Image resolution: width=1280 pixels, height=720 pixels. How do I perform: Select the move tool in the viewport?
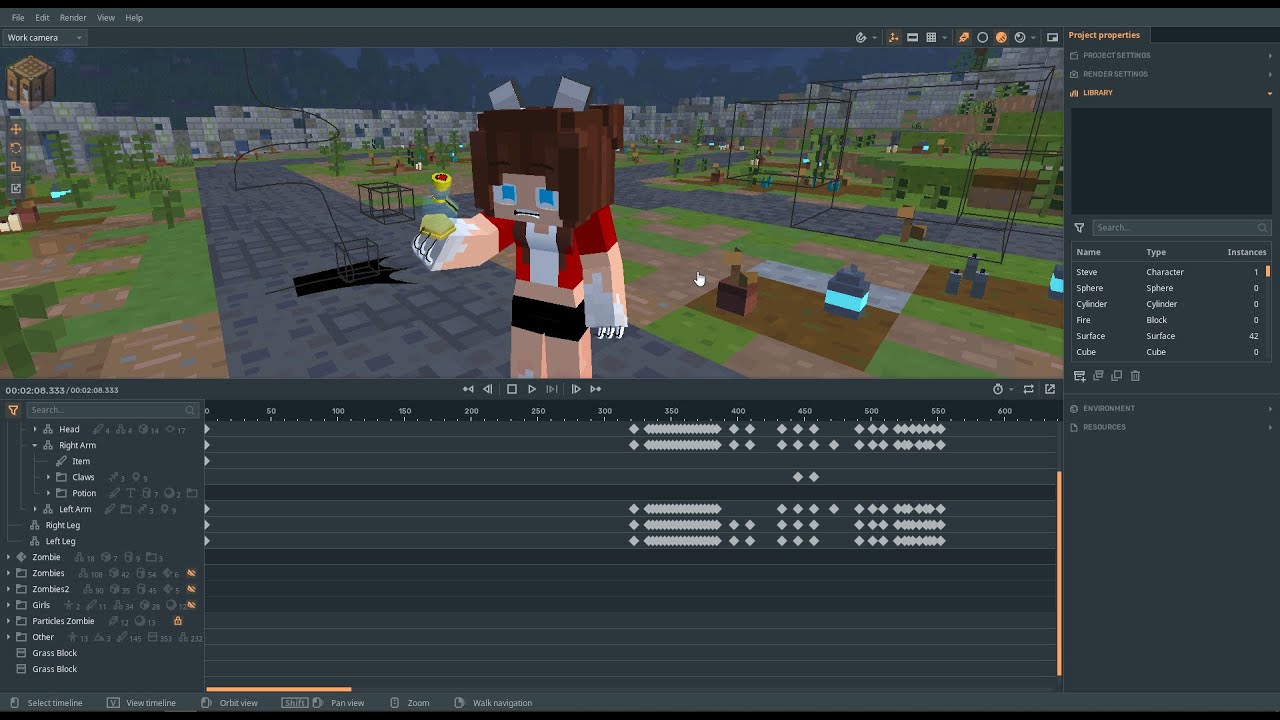(16, 129)
